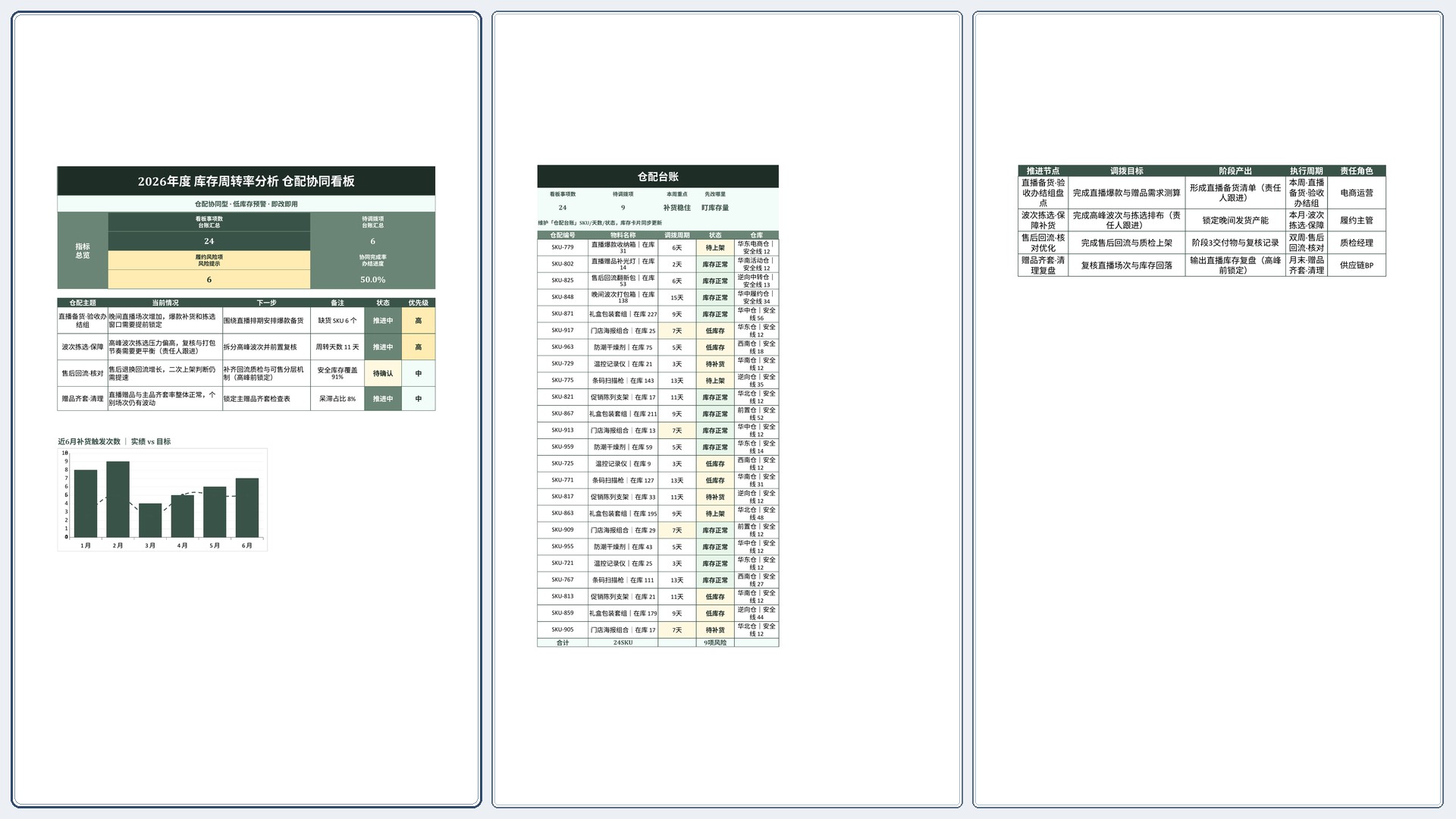Select the 供应链BP cell
Screen dimensions: 1456x819
(x=1356, y=265)
